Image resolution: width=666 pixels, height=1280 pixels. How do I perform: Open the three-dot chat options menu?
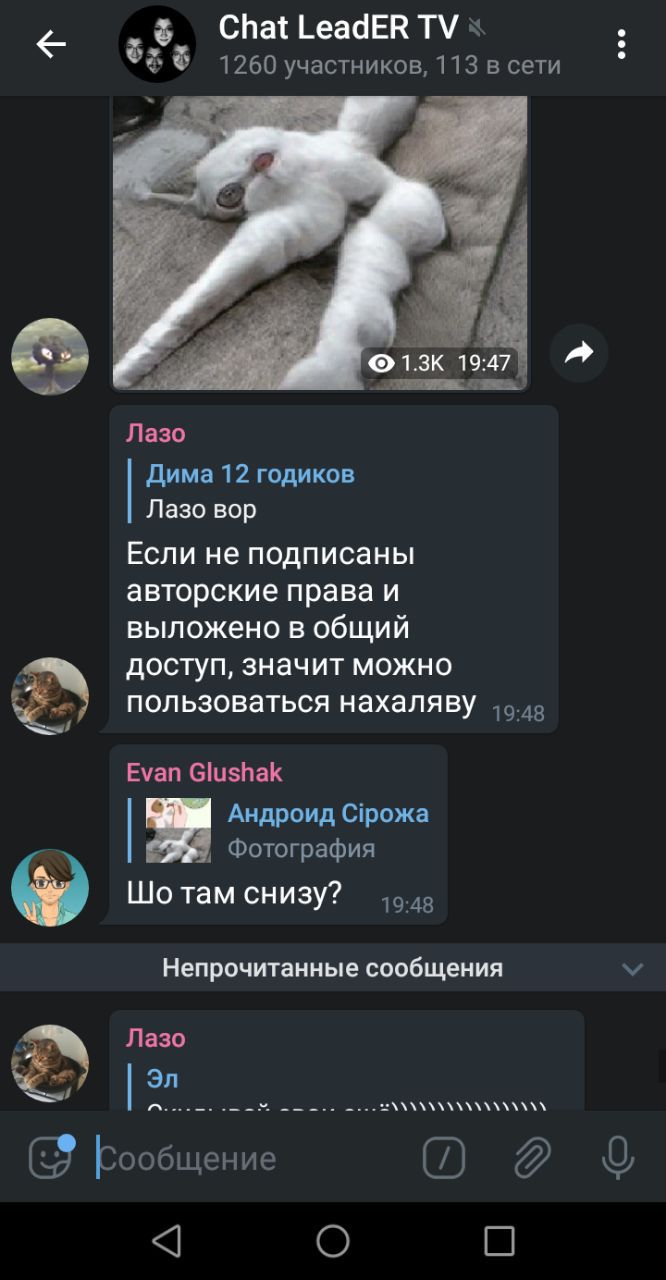pos(621,44)
